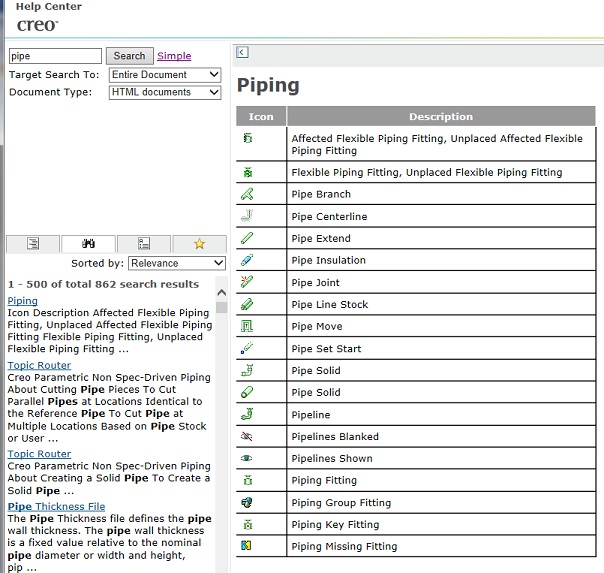Click the Pipelines Blanked icon
The height and width of the screenshot is (573, 604).
coord(247,437)
